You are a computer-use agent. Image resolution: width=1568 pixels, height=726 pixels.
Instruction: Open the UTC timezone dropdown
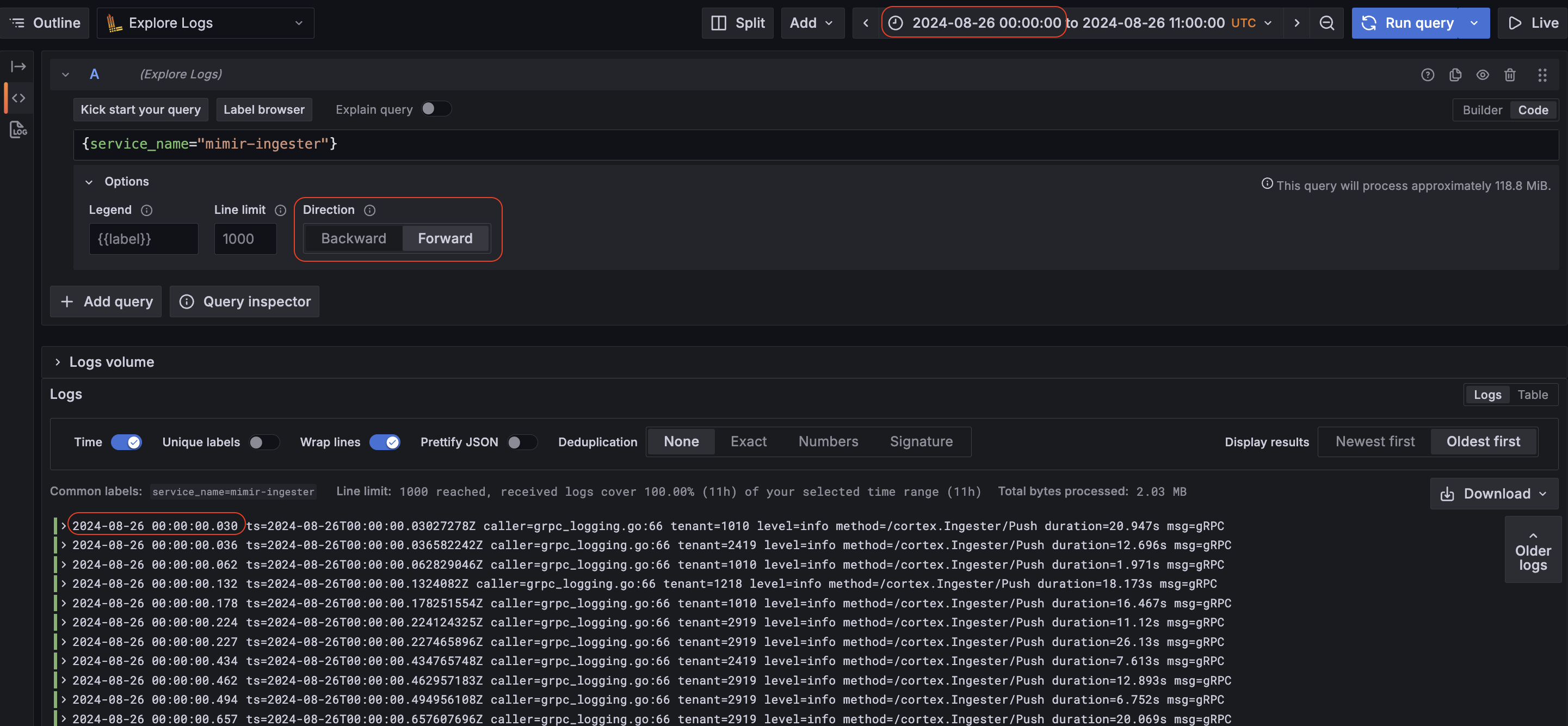tap(1252, 22)
